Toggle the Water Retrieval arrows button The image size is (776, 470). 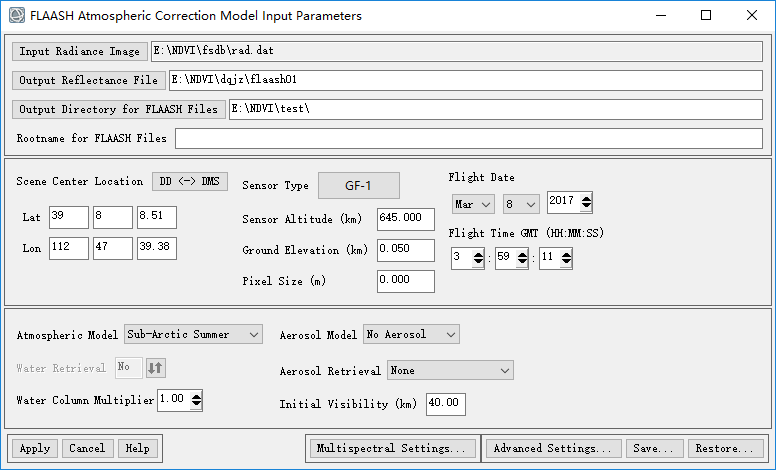[155, 368]
